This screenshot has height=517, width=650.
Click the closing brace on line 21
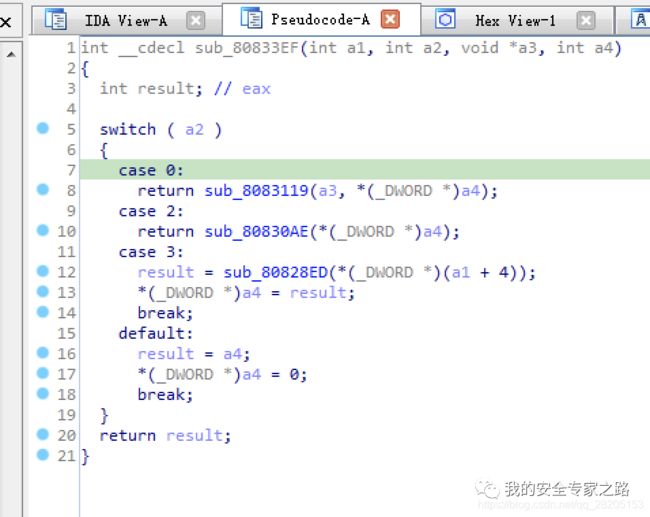85,457
